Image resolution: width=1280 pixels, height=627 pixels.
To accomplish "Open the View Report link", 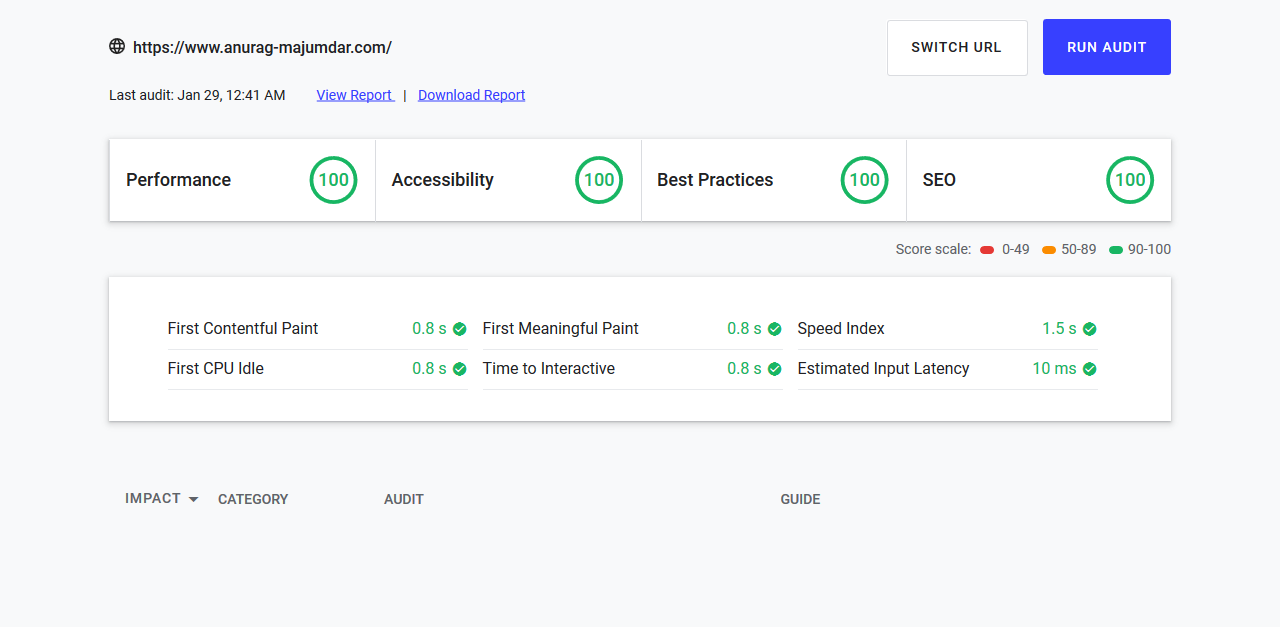I will pos(355,95).
